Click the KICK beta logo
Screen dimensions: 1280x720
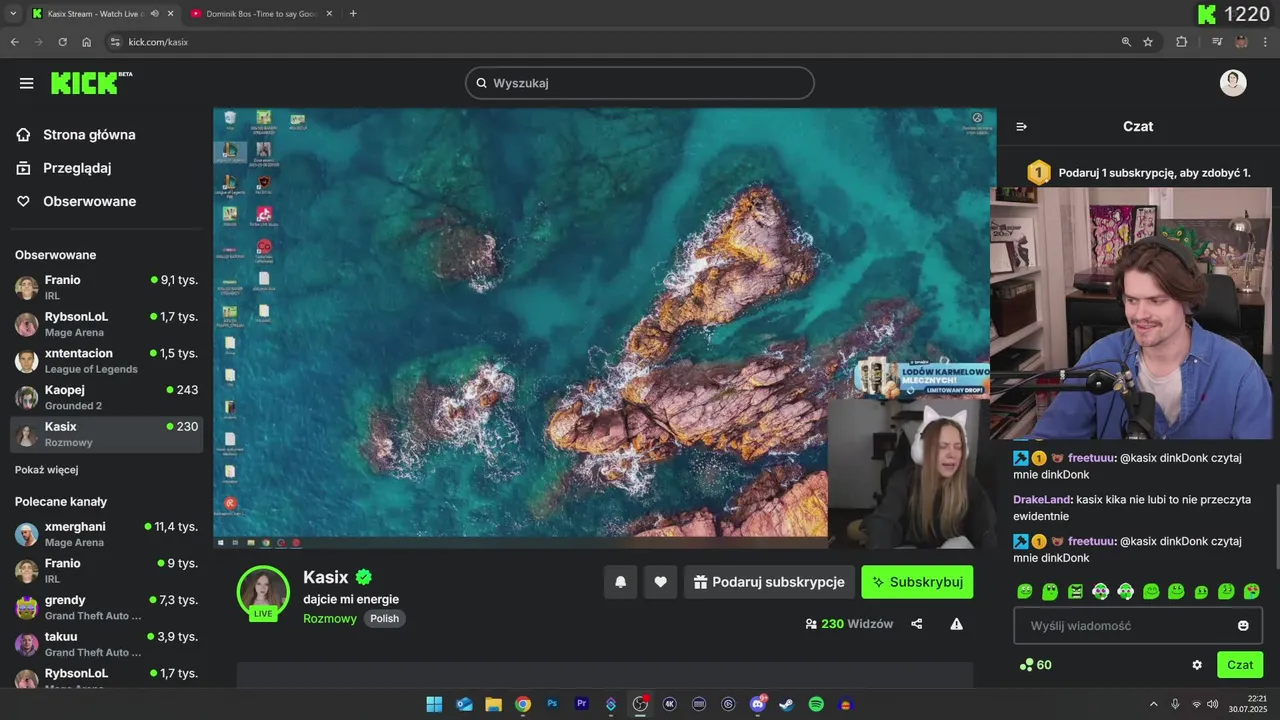[91, 82]
